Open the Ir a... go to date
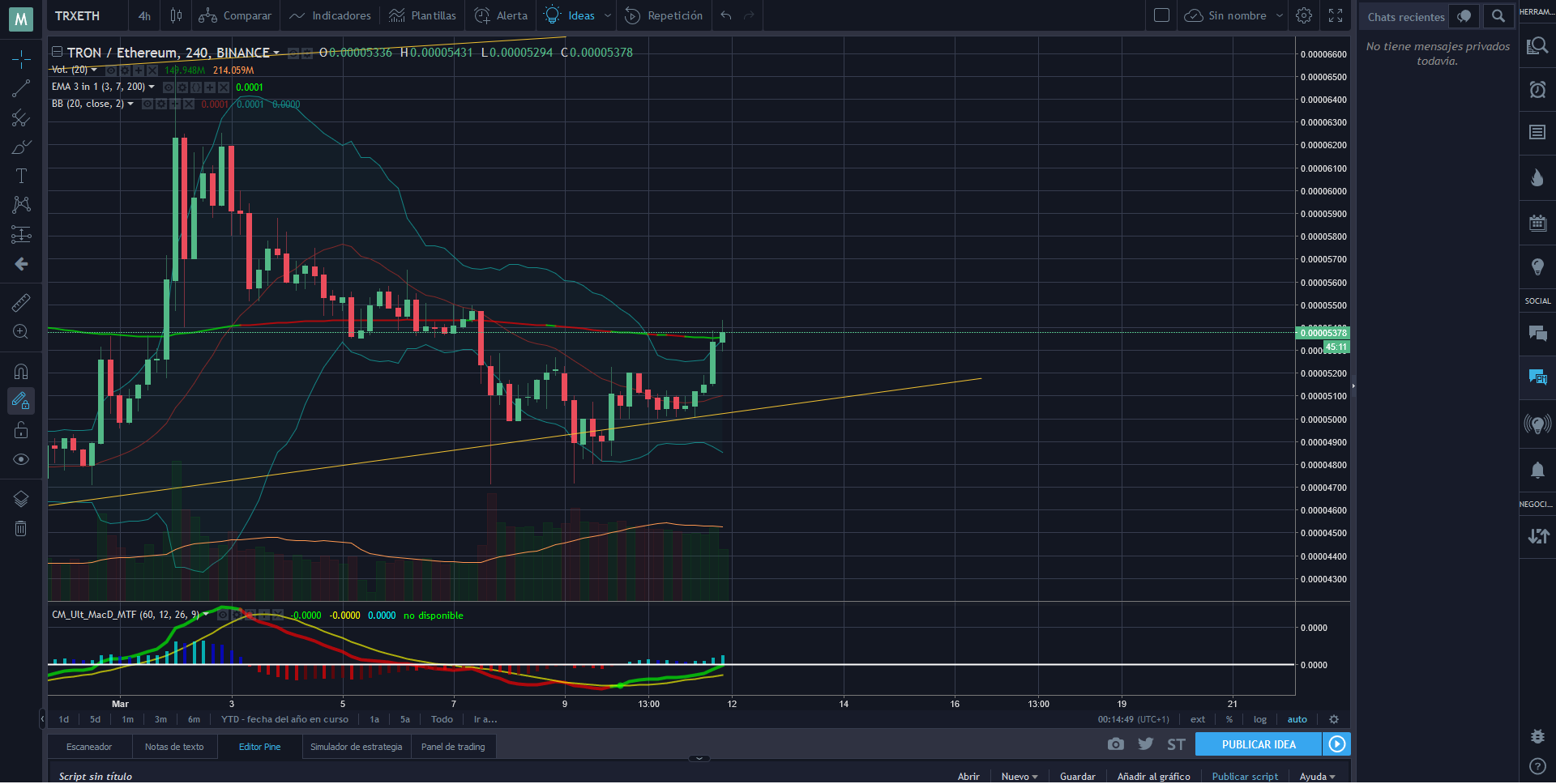 (x=485, y=719)
